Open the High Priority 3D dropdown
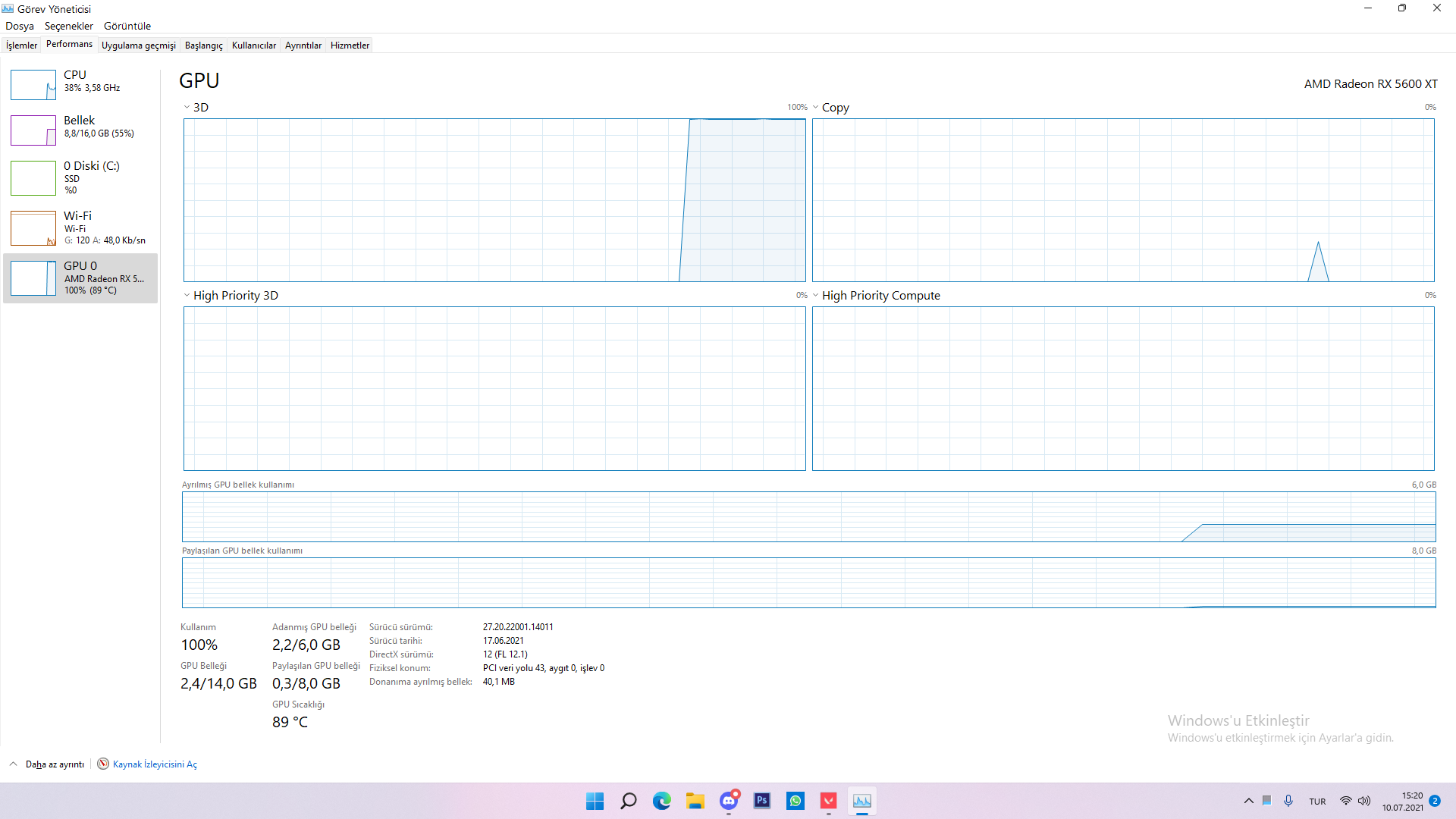Image resolution: width=1456 pixels, height=819 pixels. pyautogui.click(x=187, y=295)
